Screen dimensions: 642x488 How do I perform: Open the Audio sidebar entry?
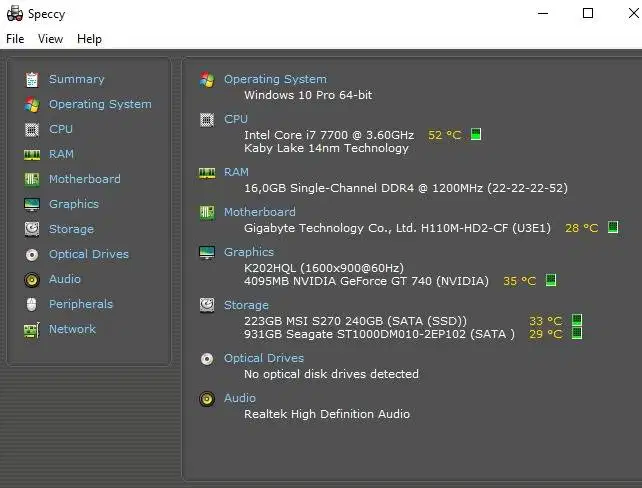(65, 279)
